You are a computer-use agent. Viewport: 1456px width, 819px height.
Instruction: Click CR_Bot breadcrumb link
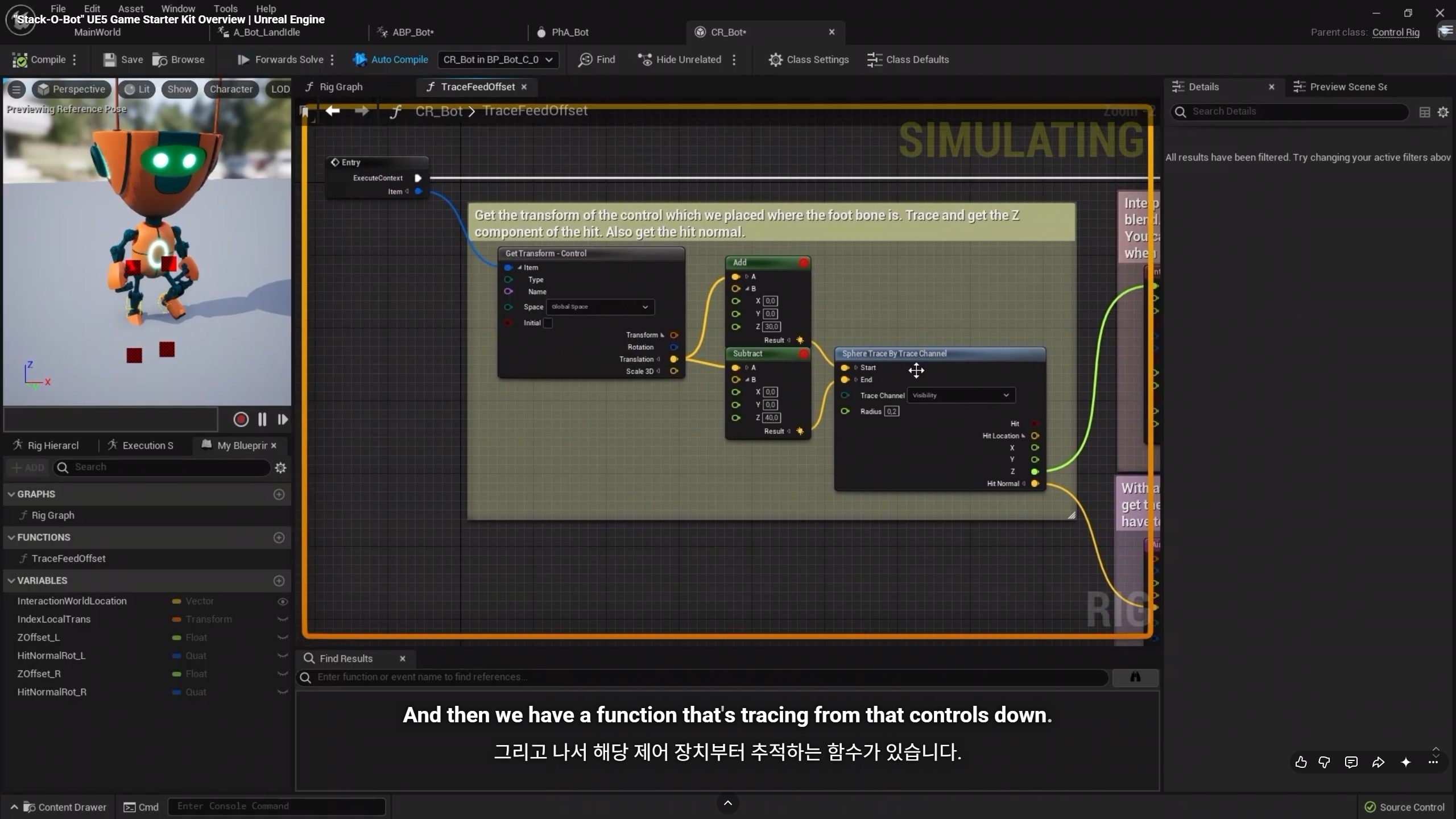[x=439, y=111]
